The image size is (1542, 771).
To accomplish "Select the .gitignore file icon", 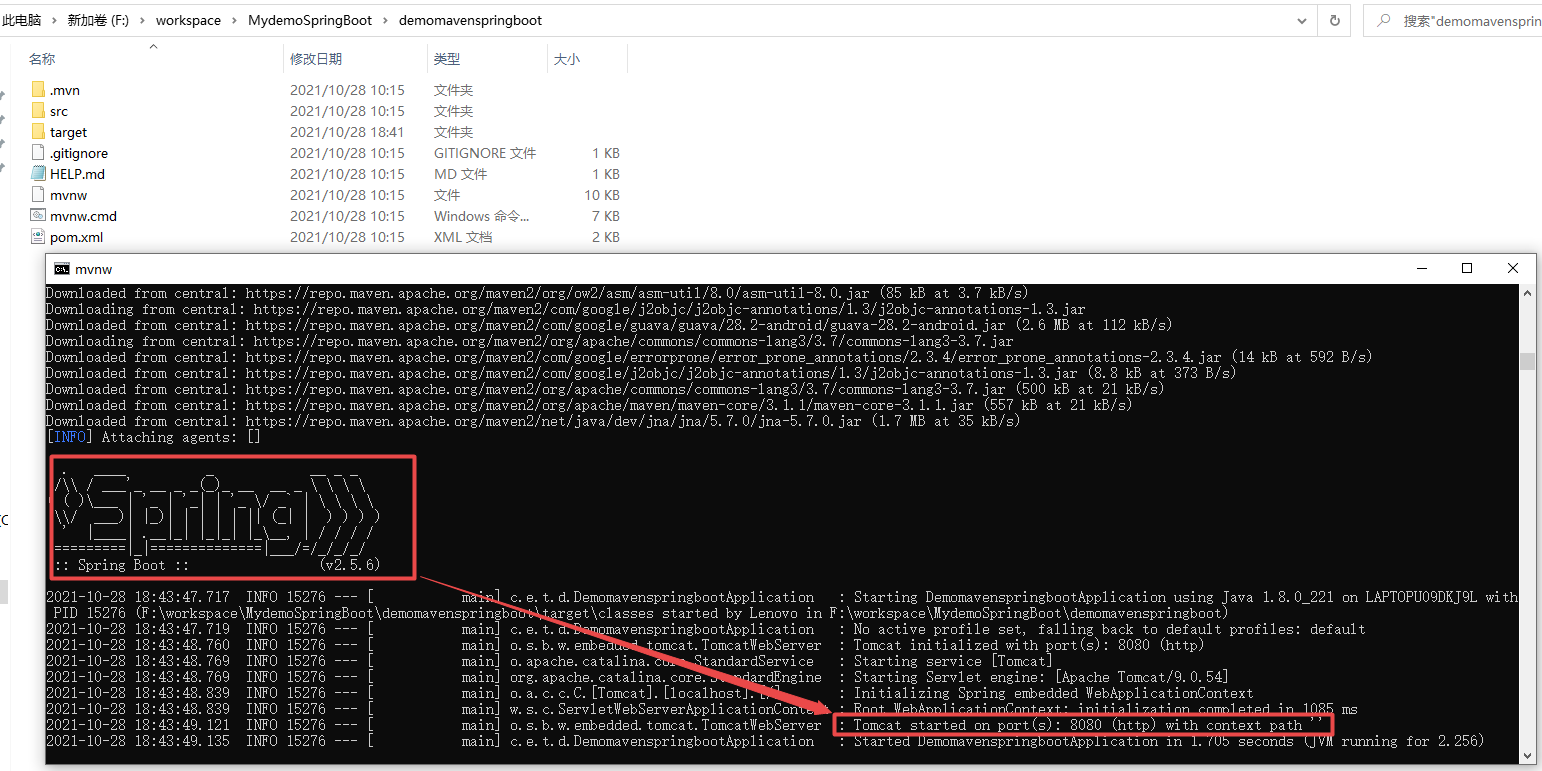I will point(39,152).
